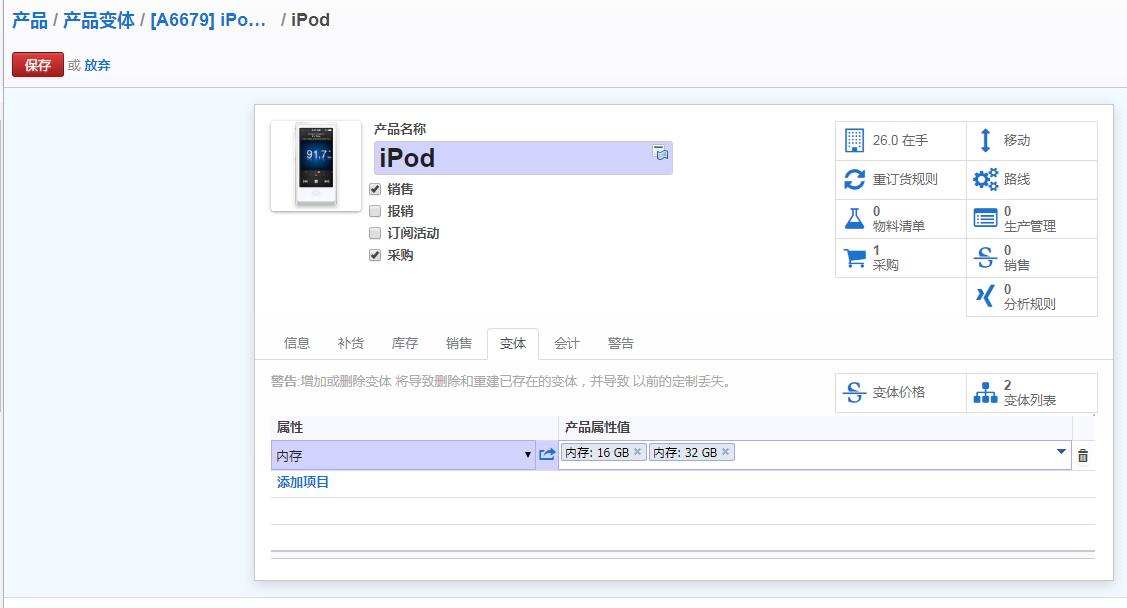1127x608 pixels.
Task: Click the 26.0 在手 stat button label
Action: (x=900, y=140)
